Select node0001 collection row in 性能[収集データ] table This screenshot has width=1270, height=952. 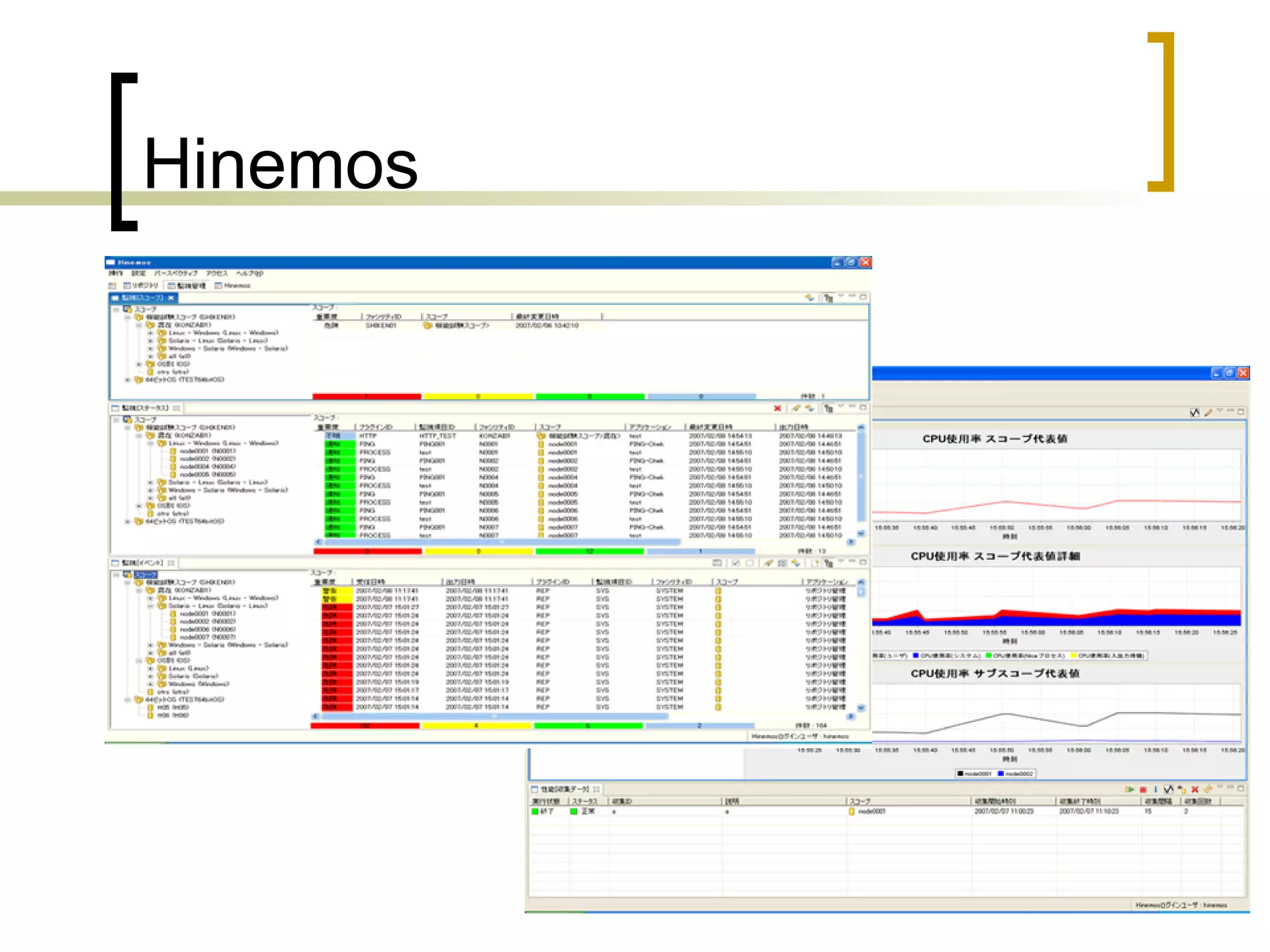coord(887,811)
